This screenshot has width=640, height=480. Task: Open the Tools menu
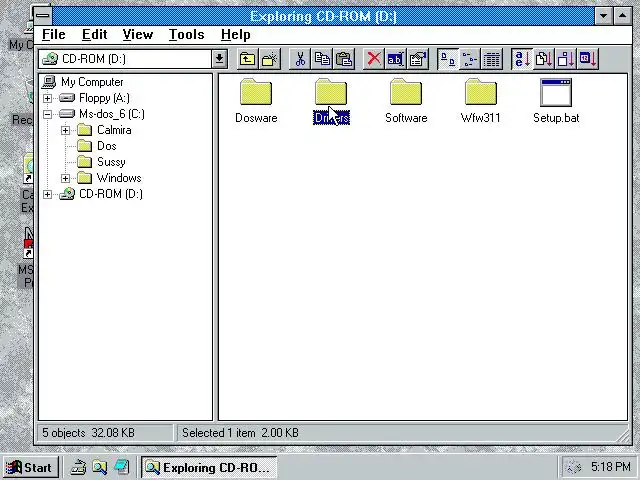click(187, 35)
